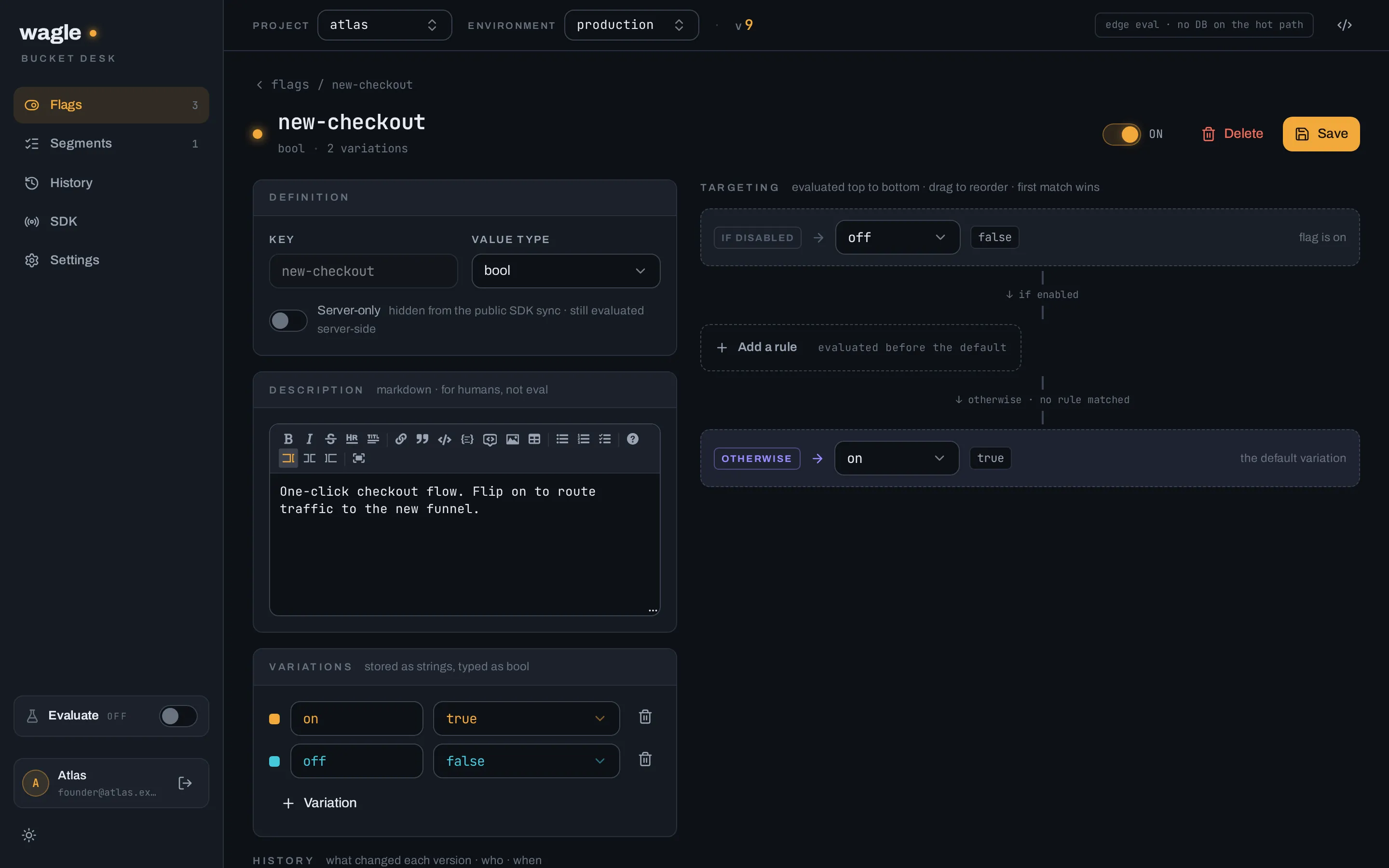Image resolution: width=1389 pixels, height=868 pixels.
Task: Click the log out icon next to Atlas
Action: pos(185,783)
